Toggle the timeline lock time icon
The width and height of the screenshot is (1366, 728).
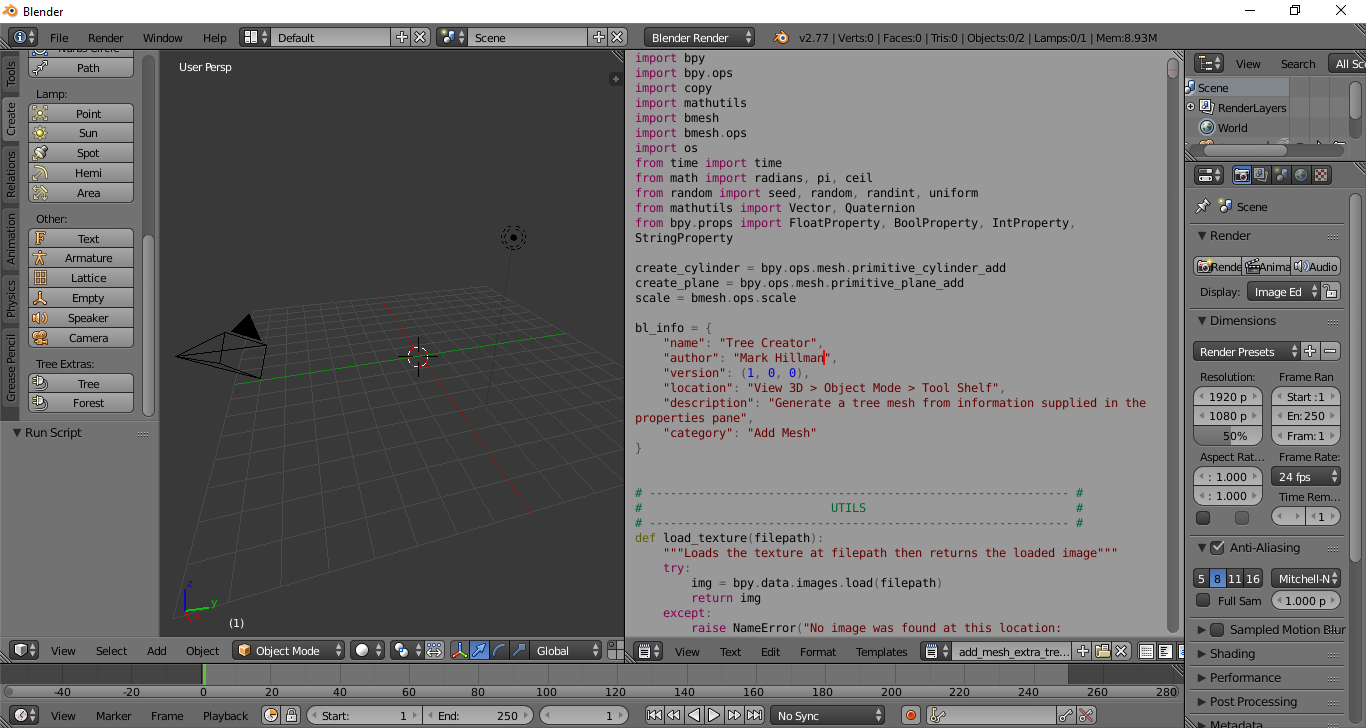click(291, 715)
